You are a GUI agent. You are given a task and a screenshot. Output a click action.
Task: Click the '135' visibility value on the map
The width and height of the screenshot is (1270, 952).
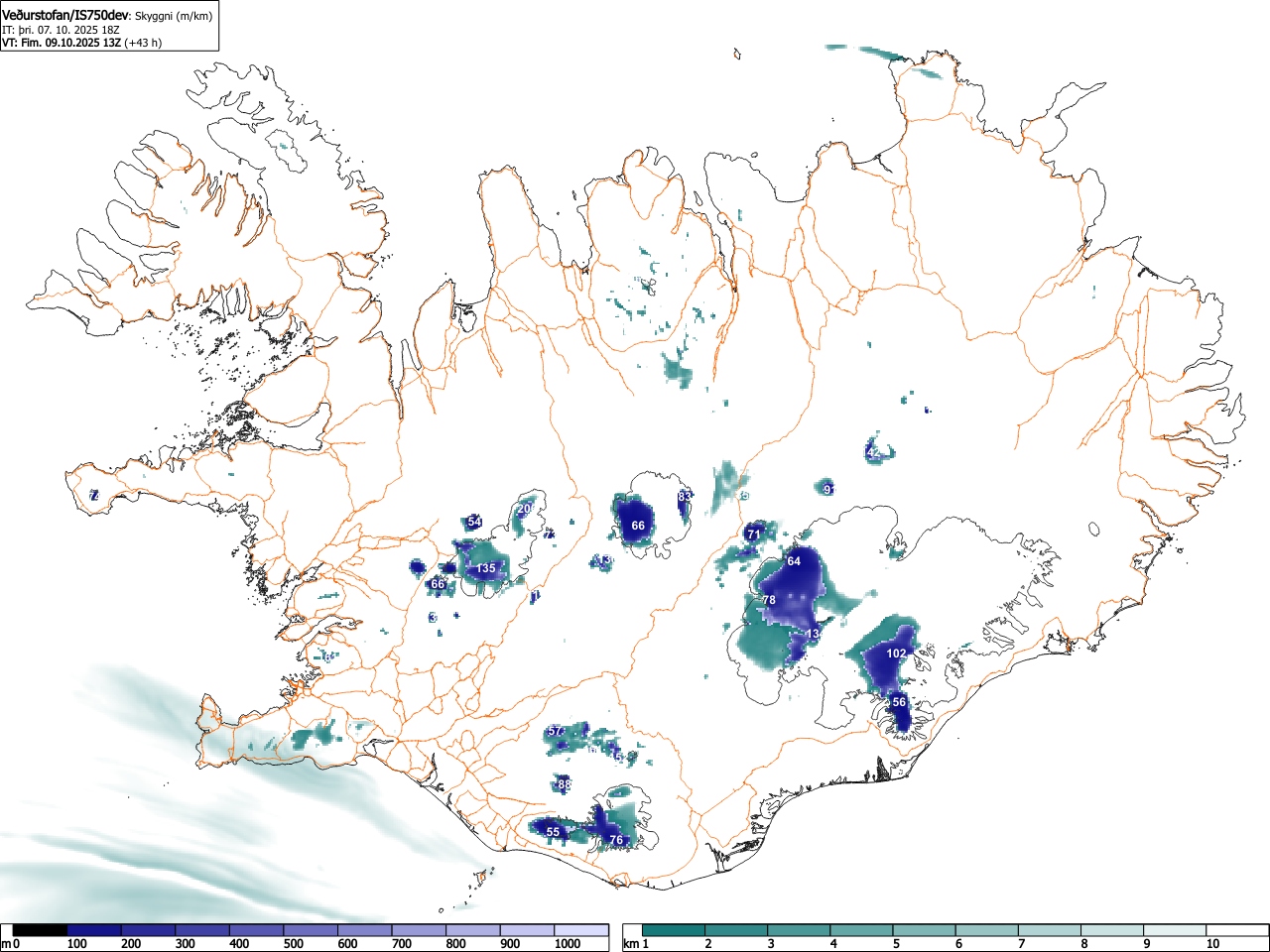(x=486, y=569)
